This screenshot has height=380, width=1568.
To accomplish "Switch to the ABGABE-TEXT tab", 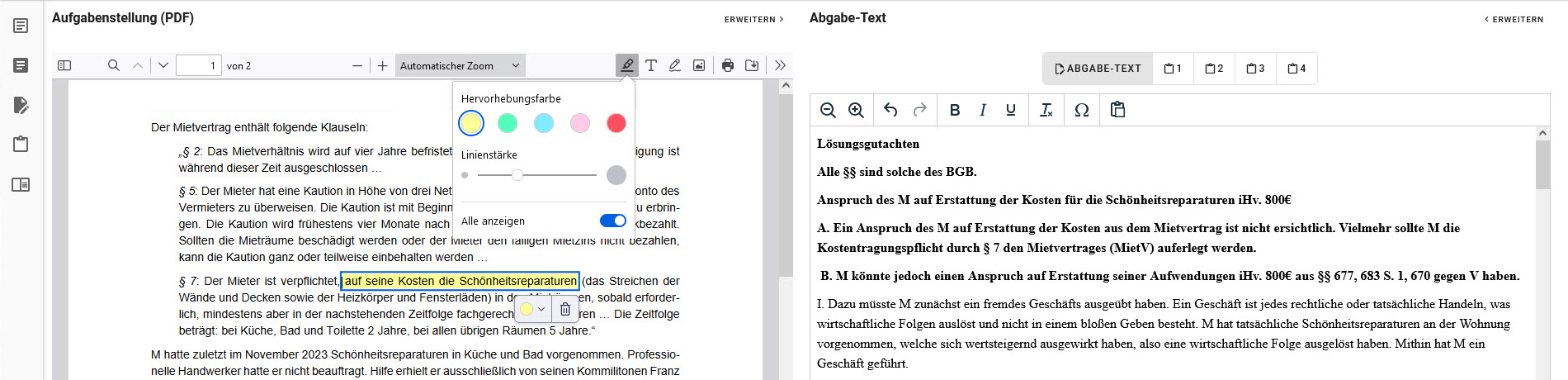I will pyautogui.click(x=1098, y=69).
